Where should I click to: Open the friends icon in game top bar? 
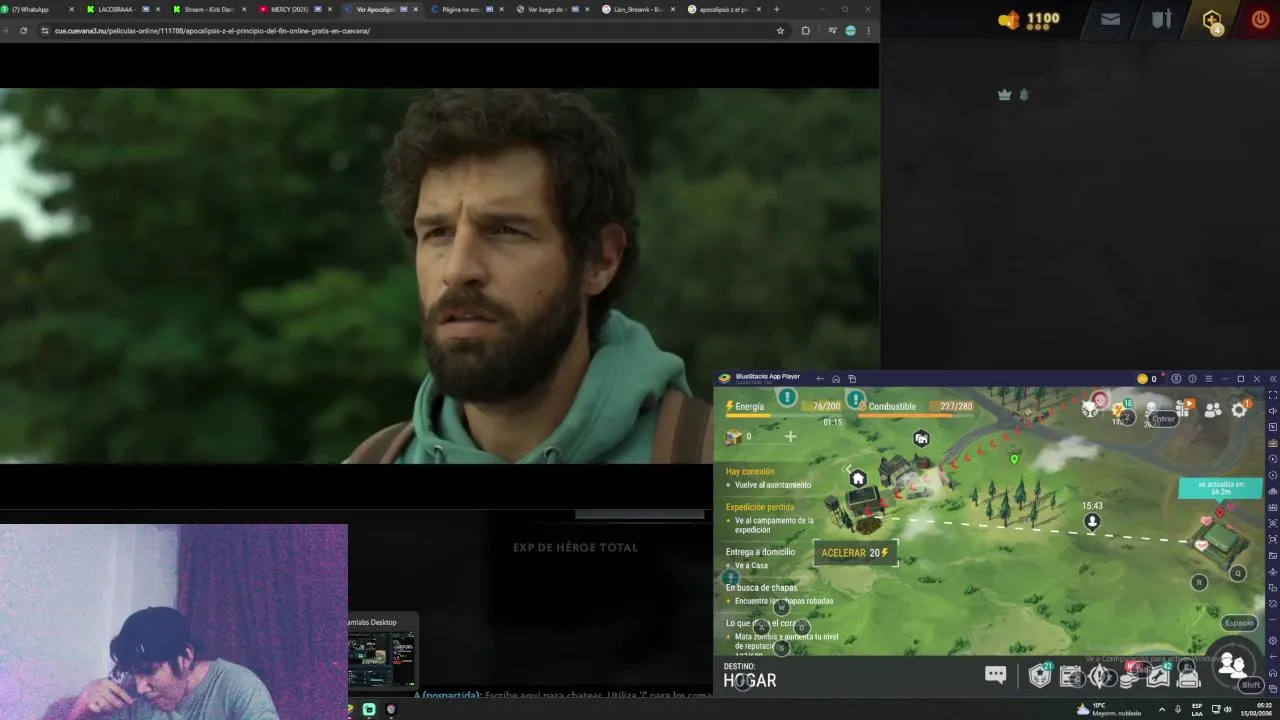1213,409
